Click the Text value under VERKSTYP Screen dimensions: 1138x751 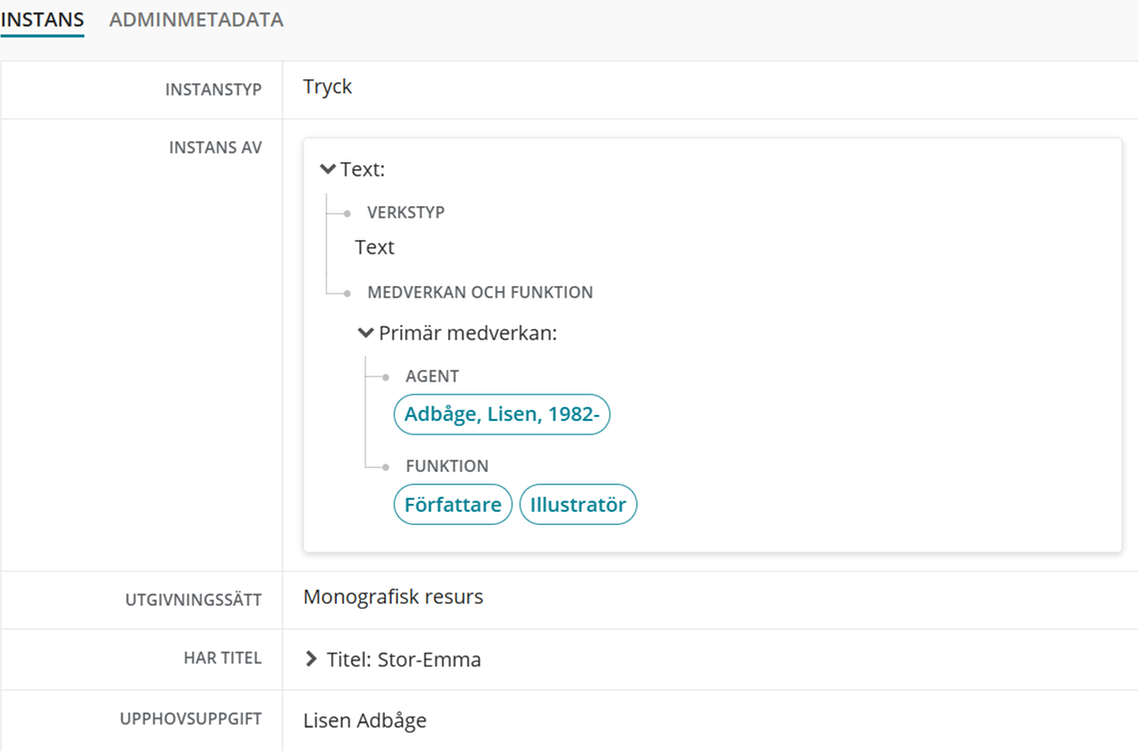375,248
